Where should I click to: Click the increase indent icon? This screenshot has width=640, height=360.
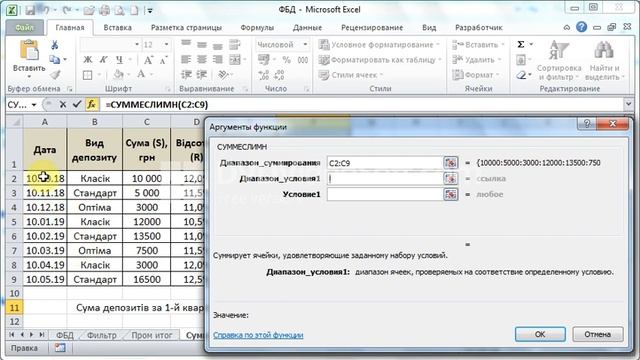pyautogui.click(x=202, y=75)
